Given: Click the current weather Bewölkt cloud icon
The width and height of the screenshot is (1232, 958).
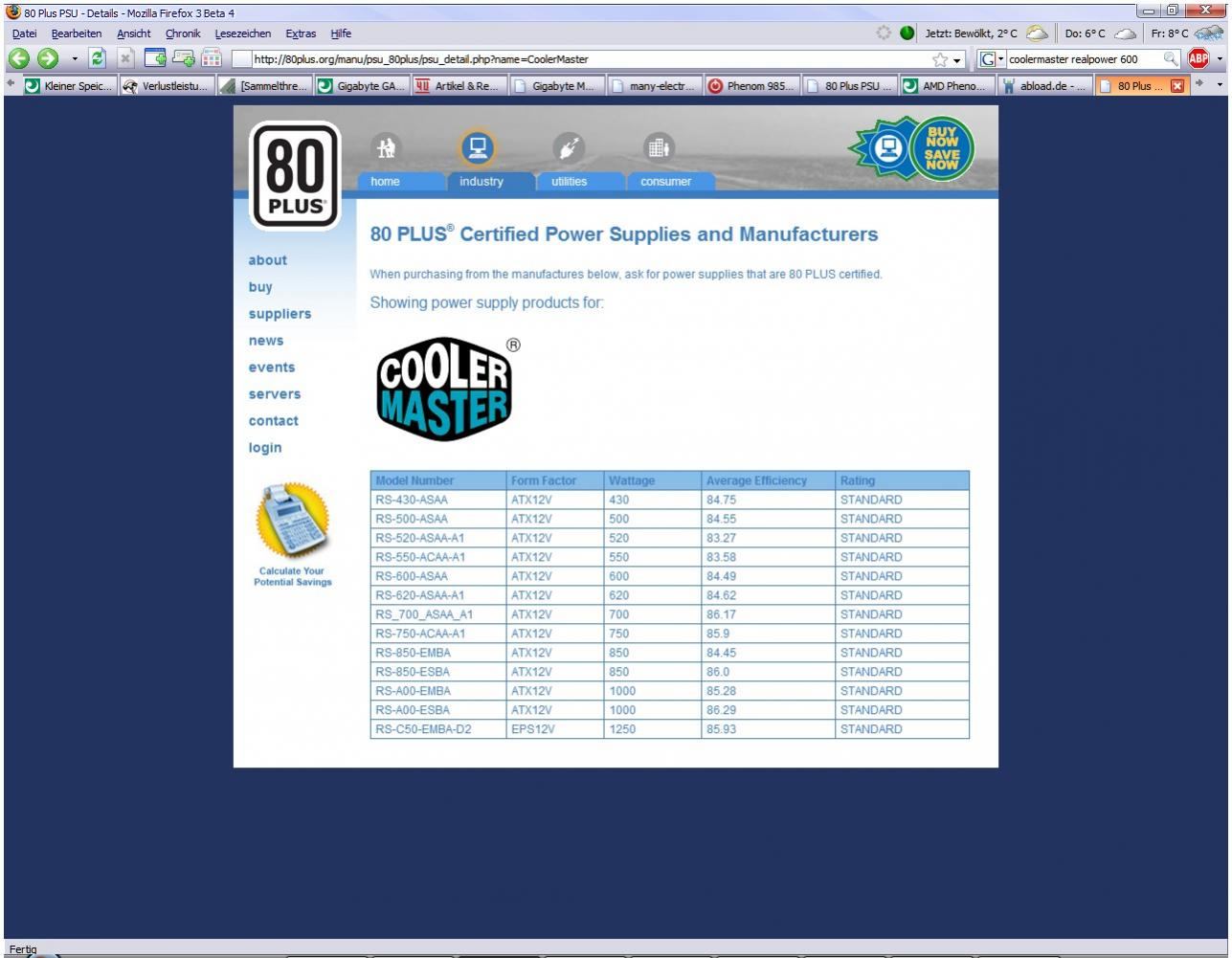Looking at the screenshot, I should coord(1036,33).
